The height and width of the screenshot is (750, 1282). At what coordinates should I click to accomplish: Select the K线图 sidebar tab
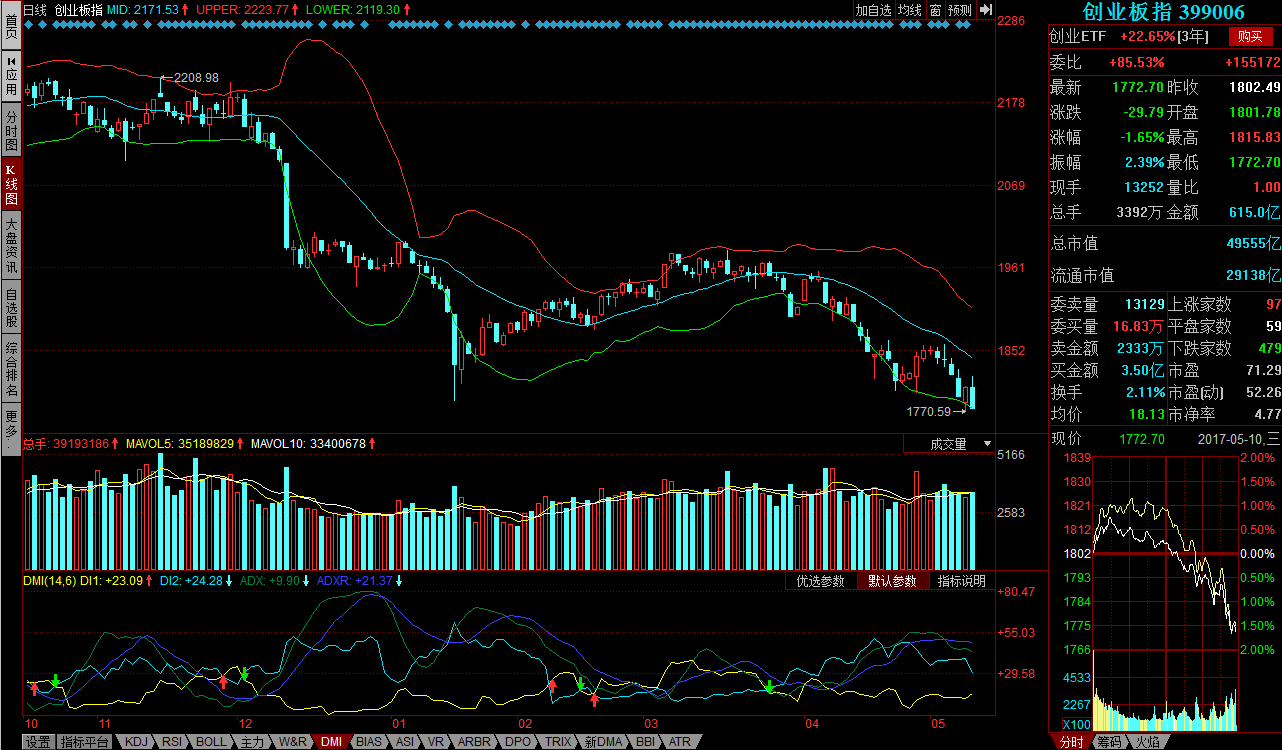[10, 185]
